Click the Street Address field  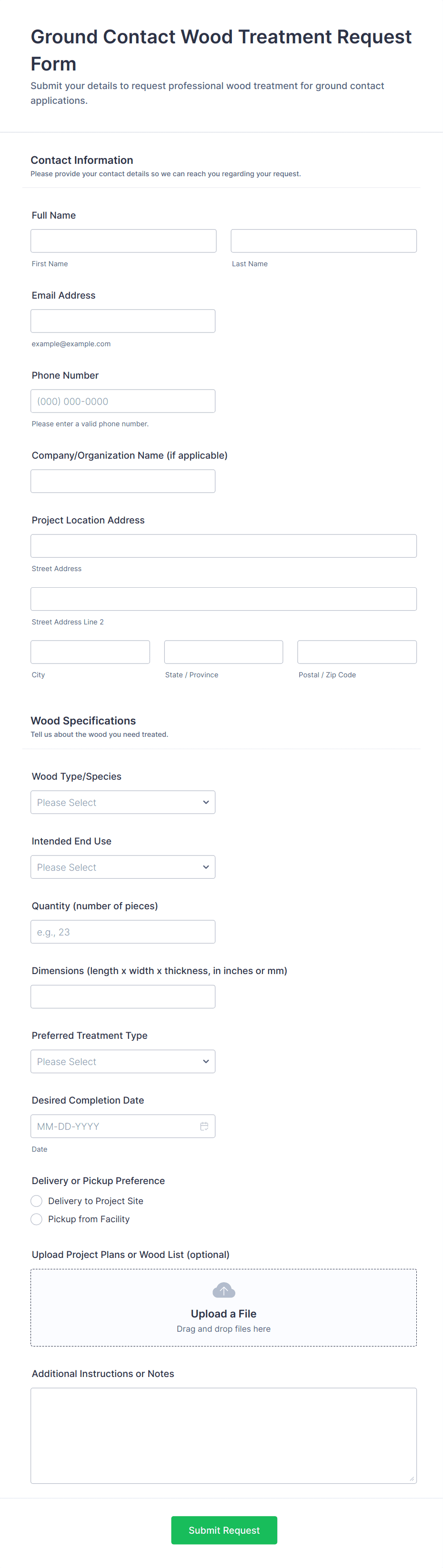pos(223,546)
